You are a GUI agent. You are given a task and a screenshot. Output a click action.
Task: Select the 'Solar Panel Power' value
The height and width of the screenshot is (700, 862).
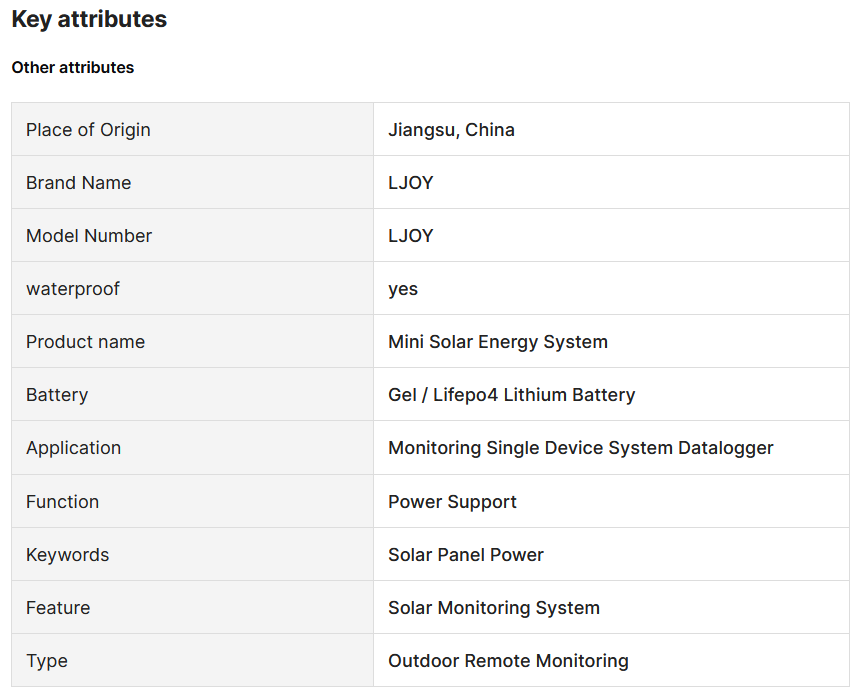coord(466,554)
